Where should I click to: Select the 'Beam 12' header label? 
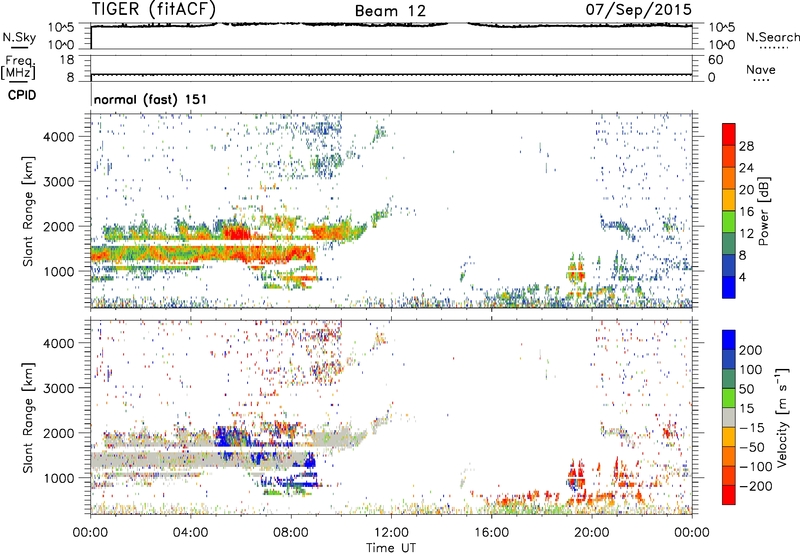coord(390,11)
